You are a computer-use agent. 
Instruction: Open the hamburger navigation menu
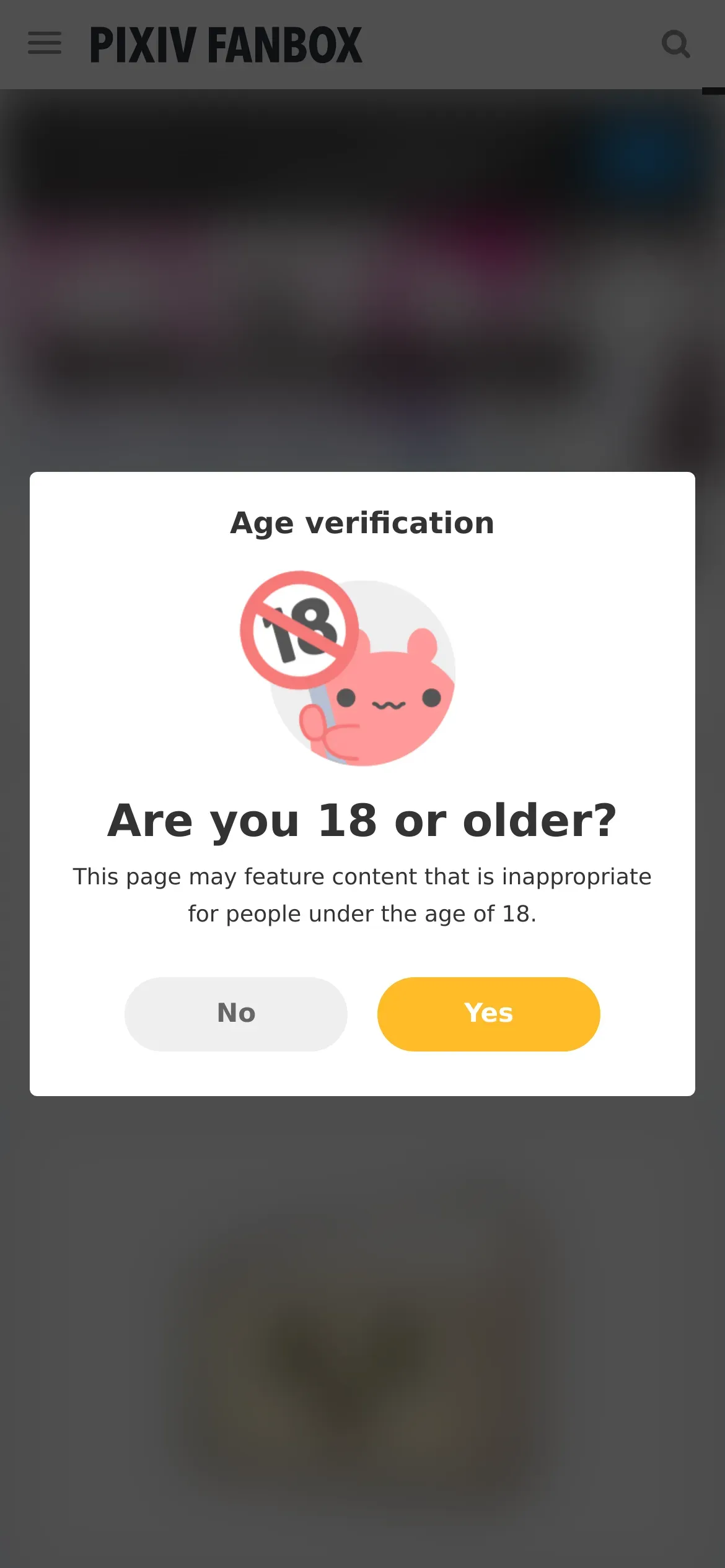[45, 43]
